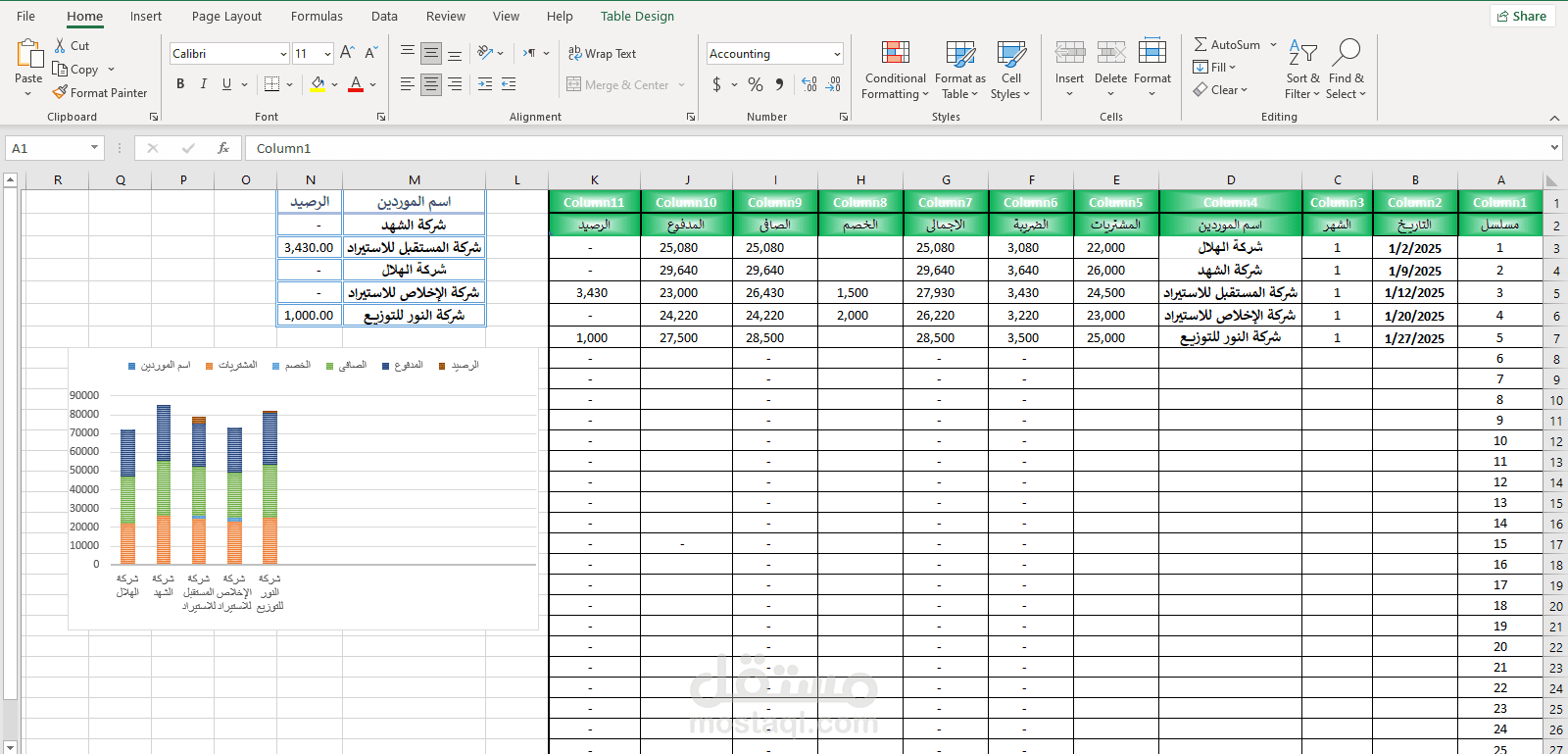Apply Percent Style format
Viewport: 1568px width, 754px height.
pyautogui.click(x=755, y=84)
